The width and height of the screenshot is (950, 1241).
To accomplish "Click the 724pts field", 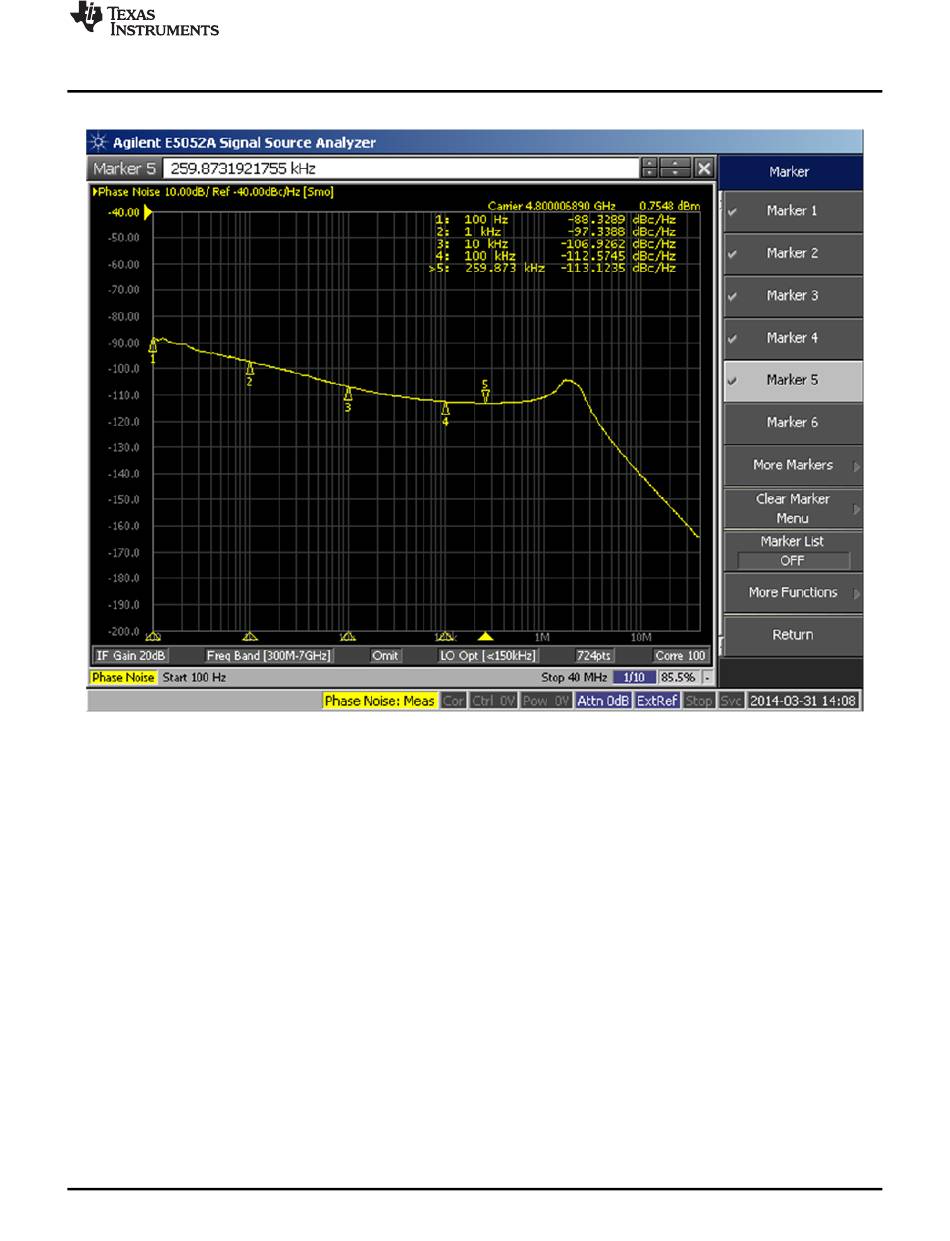I will pyautogui.click(x=594, y=656).
